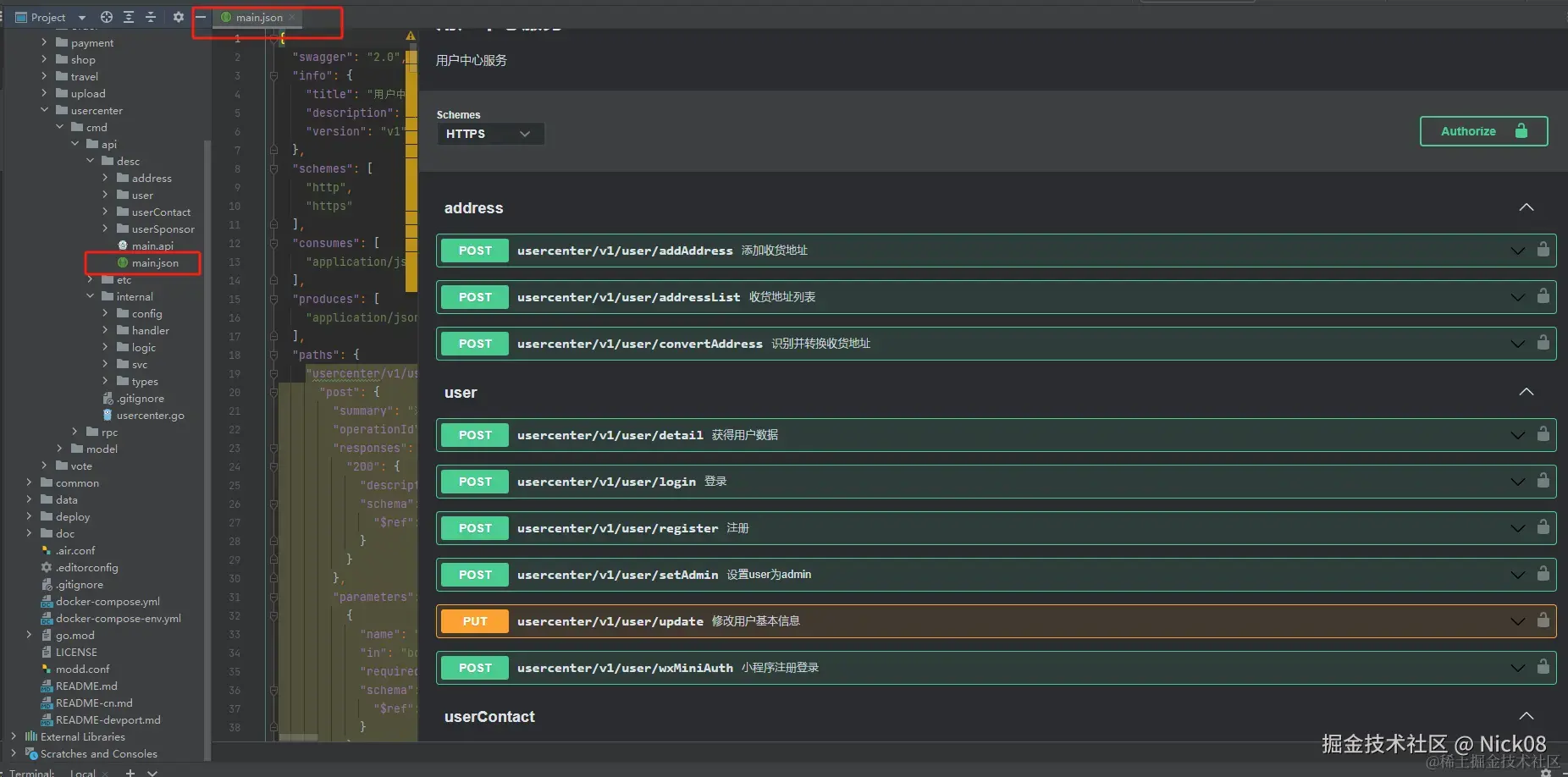1568x777 pixels.
Task: Toggle fold marker beside the "info" line
Action: (x=274, y=76)
